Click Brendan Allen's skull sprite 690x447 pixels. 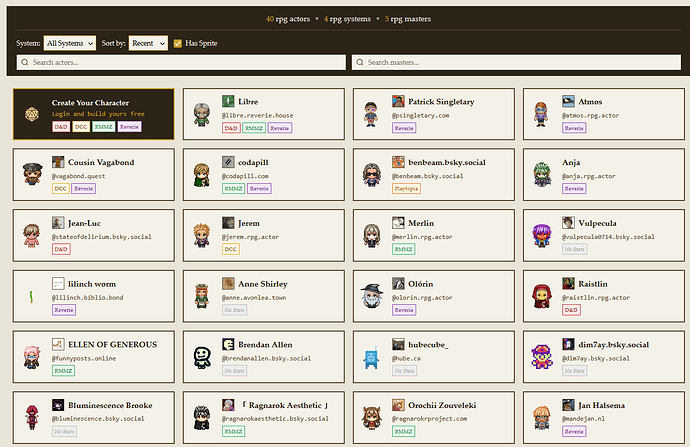[202, 356]
